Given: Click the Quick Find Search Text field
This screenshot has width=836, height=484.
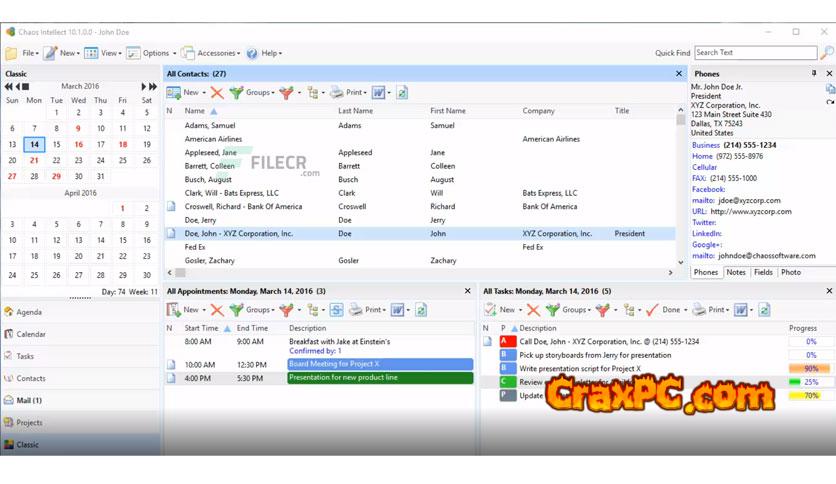Looking at the screenshot, I should click(x=755, y=52).
